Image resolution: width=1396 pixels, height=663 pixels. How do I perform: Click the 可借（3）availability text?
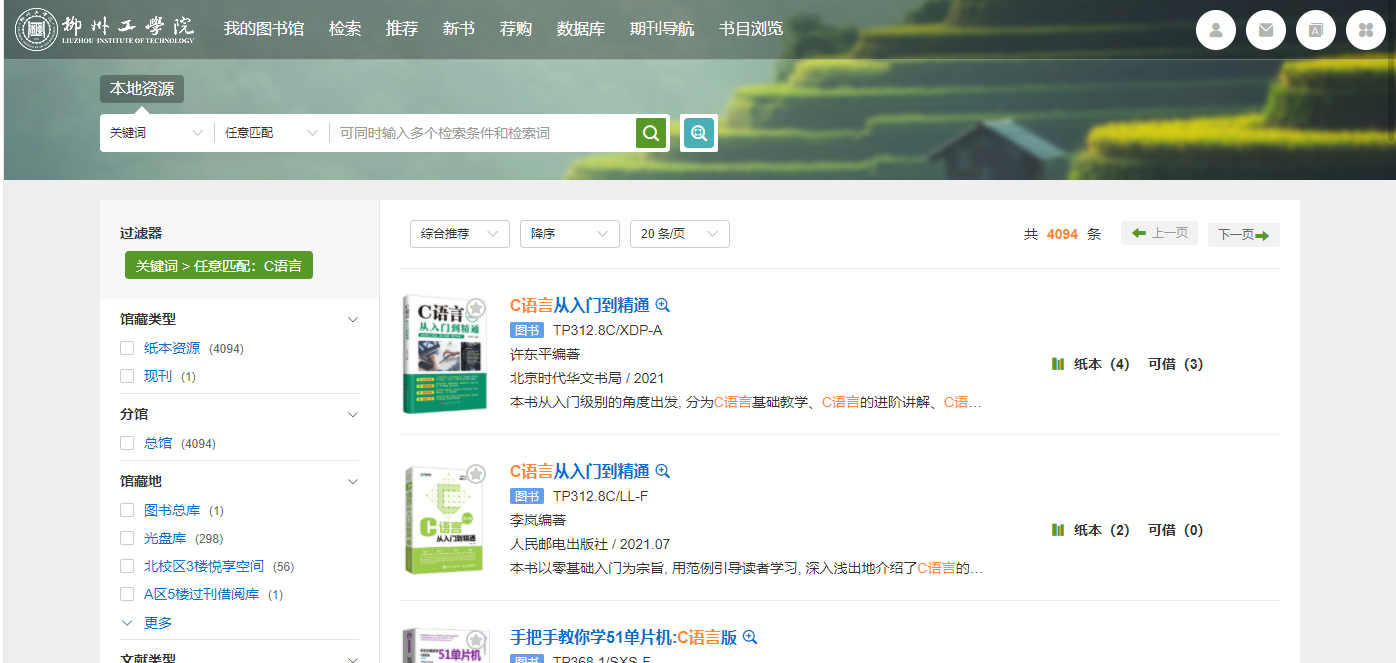pos(1176,364)
